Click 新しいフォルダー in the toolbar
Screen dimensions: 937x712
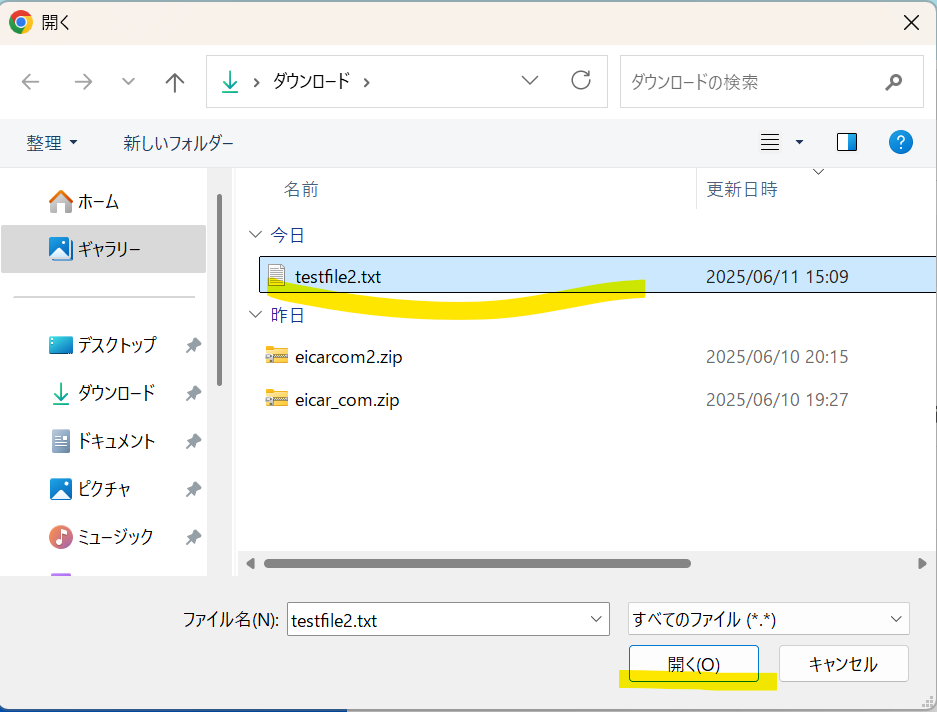coord(178,143)
